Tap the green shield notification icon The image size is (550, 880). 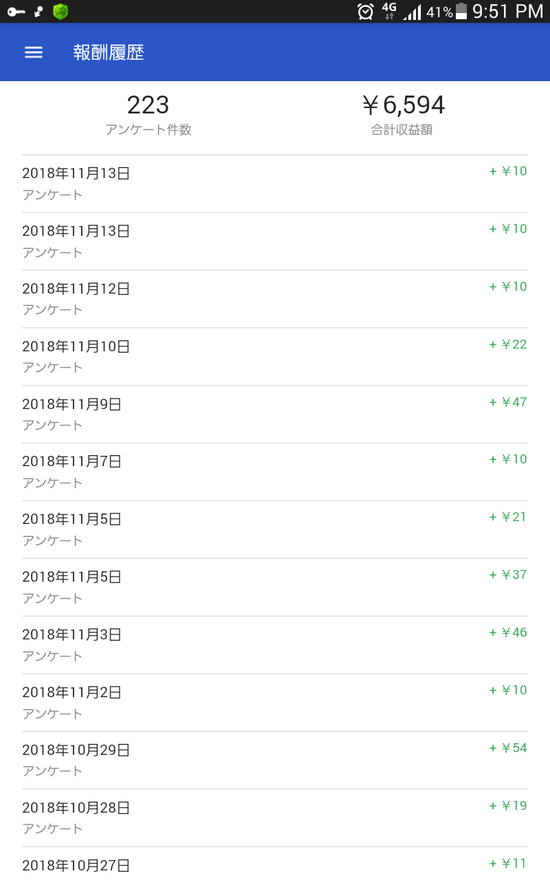pyautogui.click(x=61, y=11)
